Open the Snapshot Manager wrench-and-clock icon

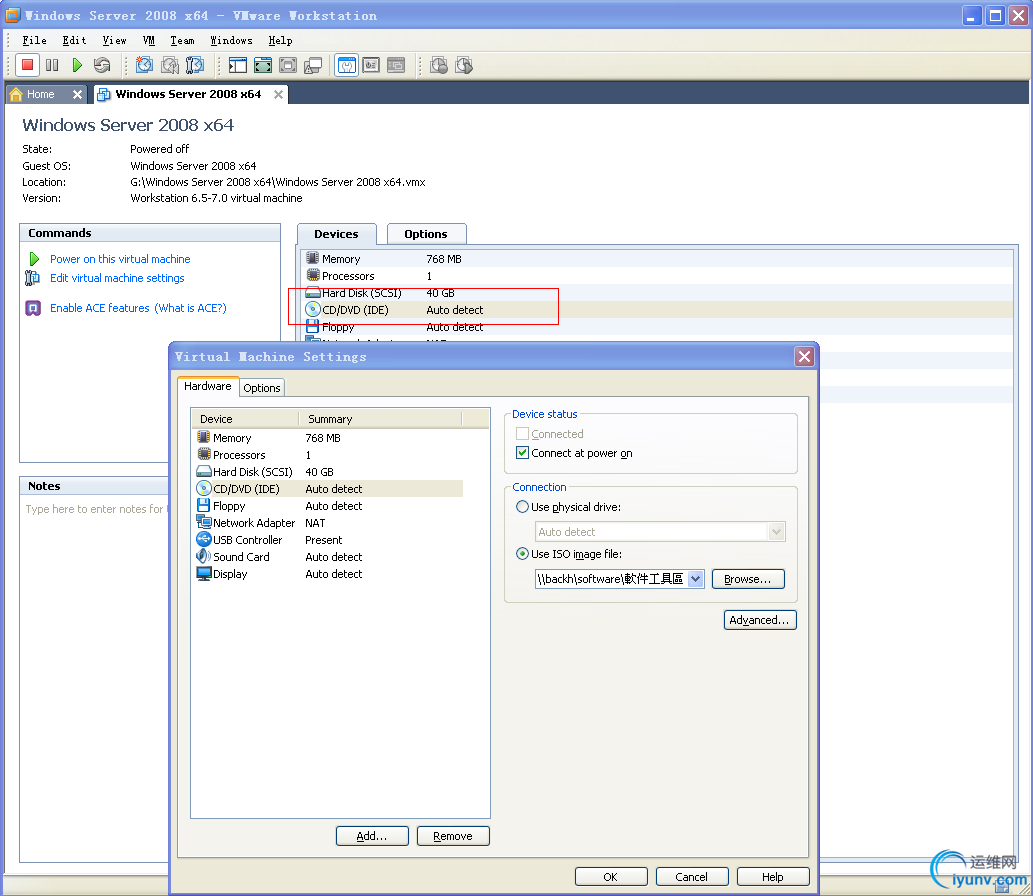(x=195, y=65)
